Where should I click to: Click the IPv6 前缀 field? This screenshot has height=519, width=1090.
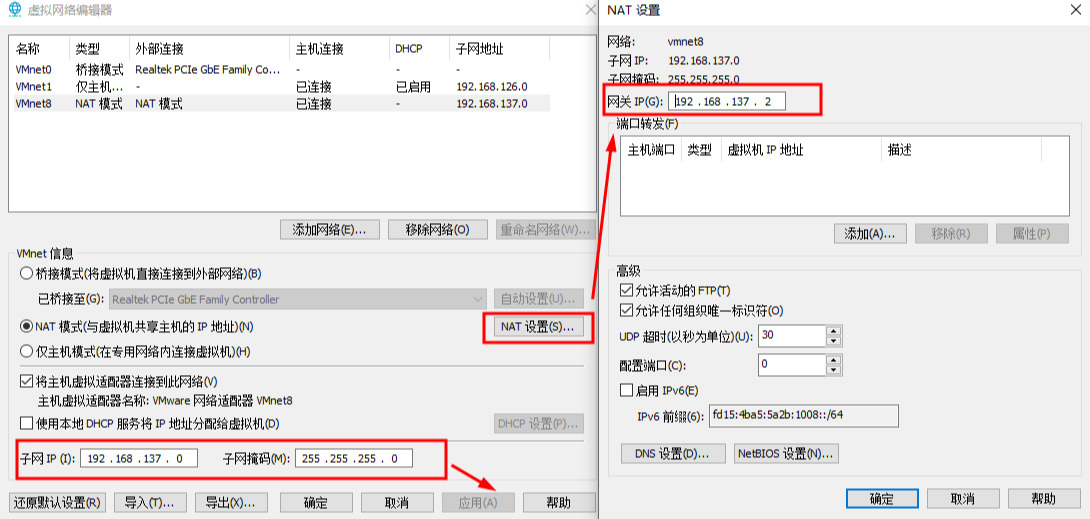pyautogui.click(x=804, y=415)
